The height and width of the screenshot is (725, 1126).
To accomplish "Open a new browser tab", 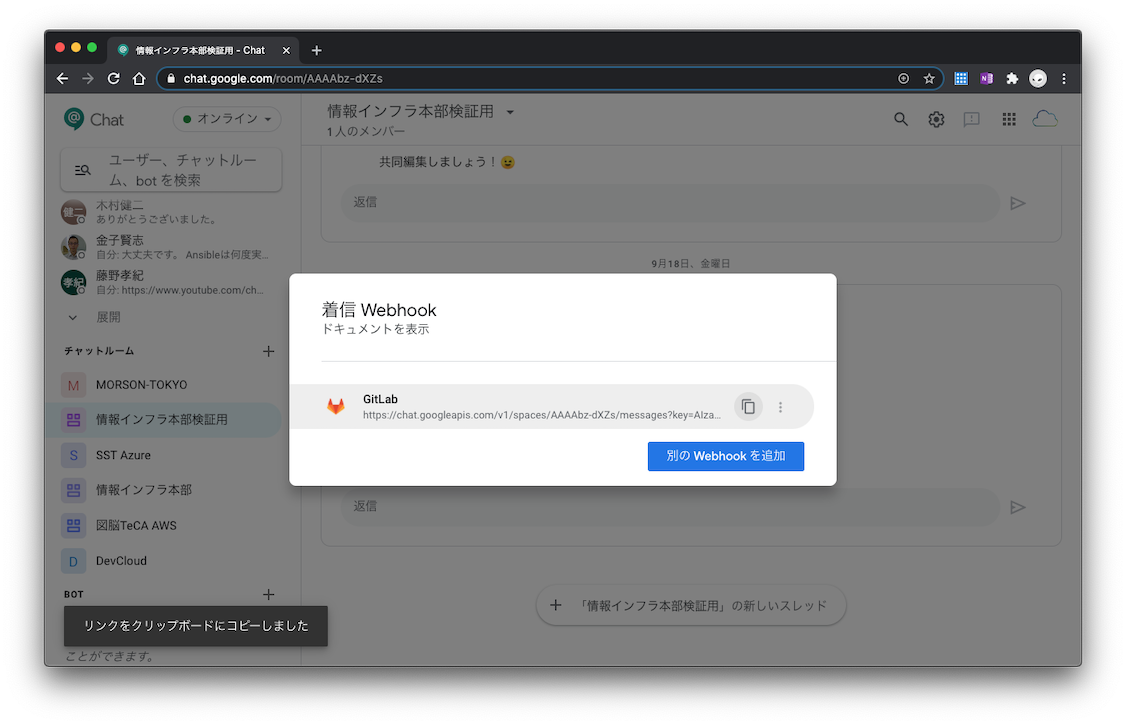I will [x=317, y=50].
